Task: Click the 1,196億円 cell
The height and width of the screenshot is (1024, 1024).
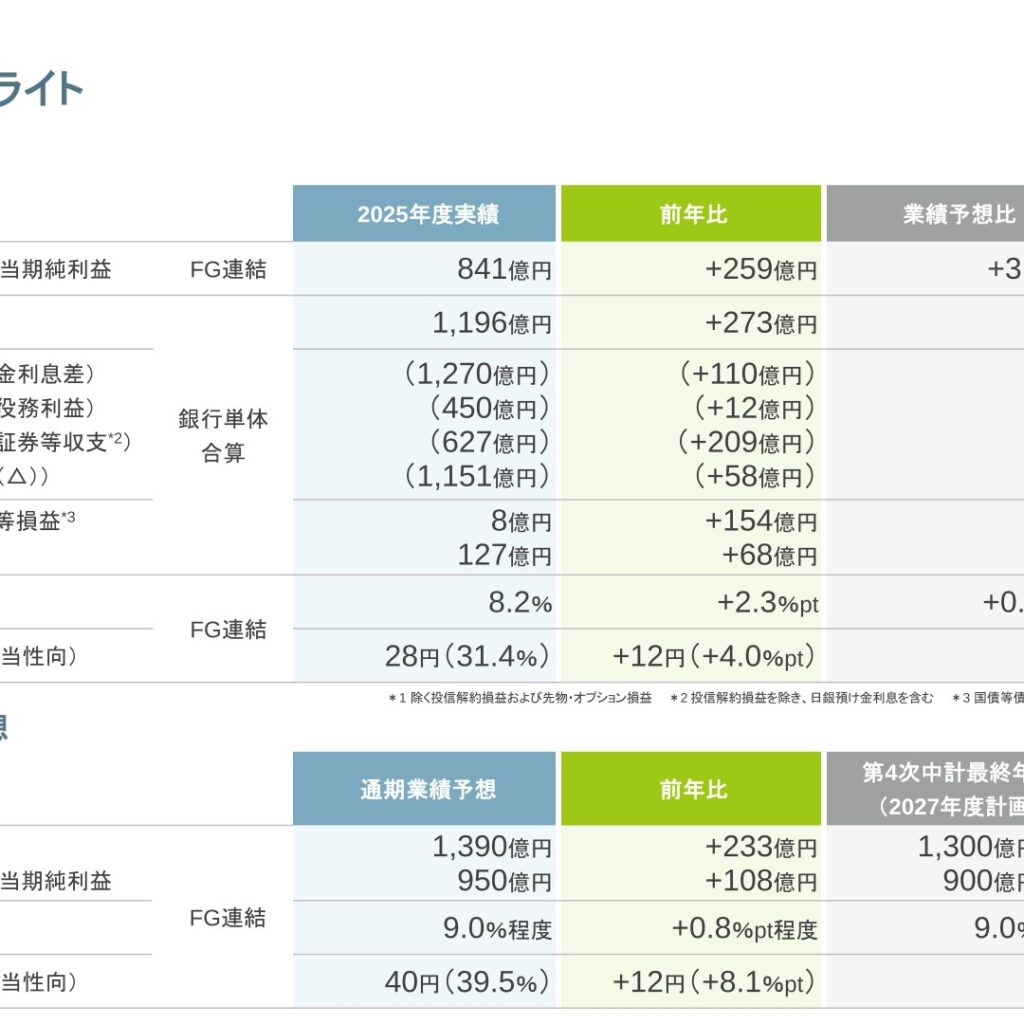Action: [x=492, y=323]
